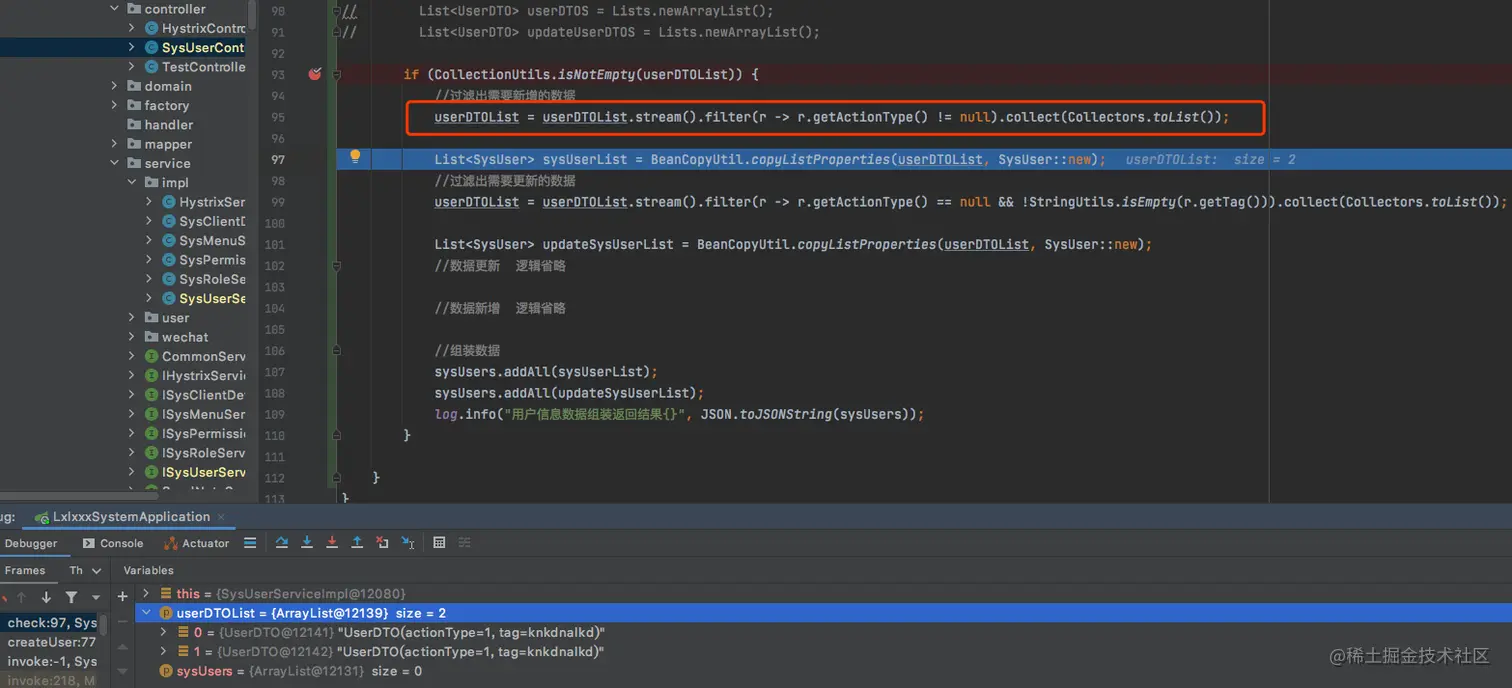Image resolution: width=1512 pixels, height=688 pixels.
Task: Select the sysUsers variable row
Action: coord(823,671)
